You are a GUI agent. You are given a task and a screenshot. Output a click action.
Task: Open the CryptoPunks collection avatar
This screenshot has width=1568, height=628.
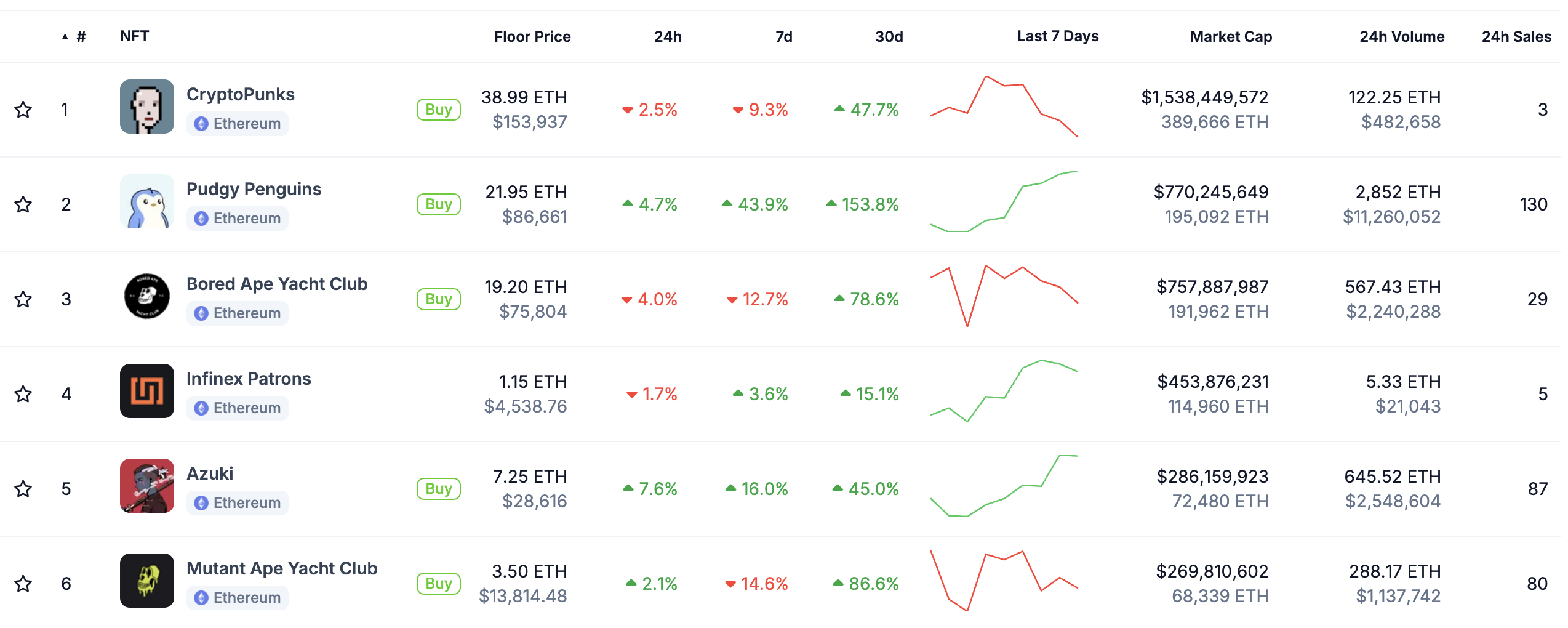[146, 107]
